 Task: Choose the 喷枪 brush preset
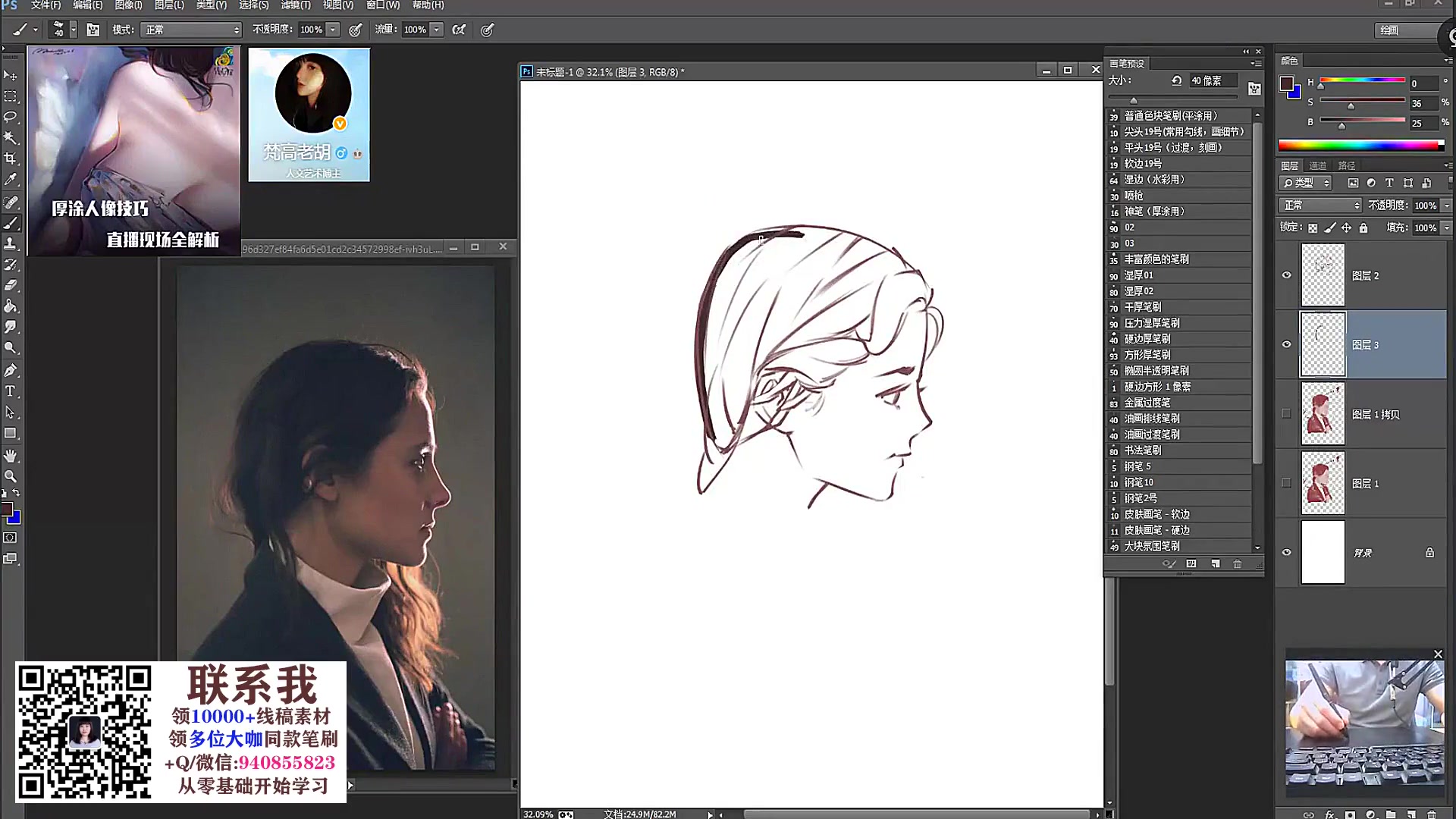click(x=1133, y=196)
